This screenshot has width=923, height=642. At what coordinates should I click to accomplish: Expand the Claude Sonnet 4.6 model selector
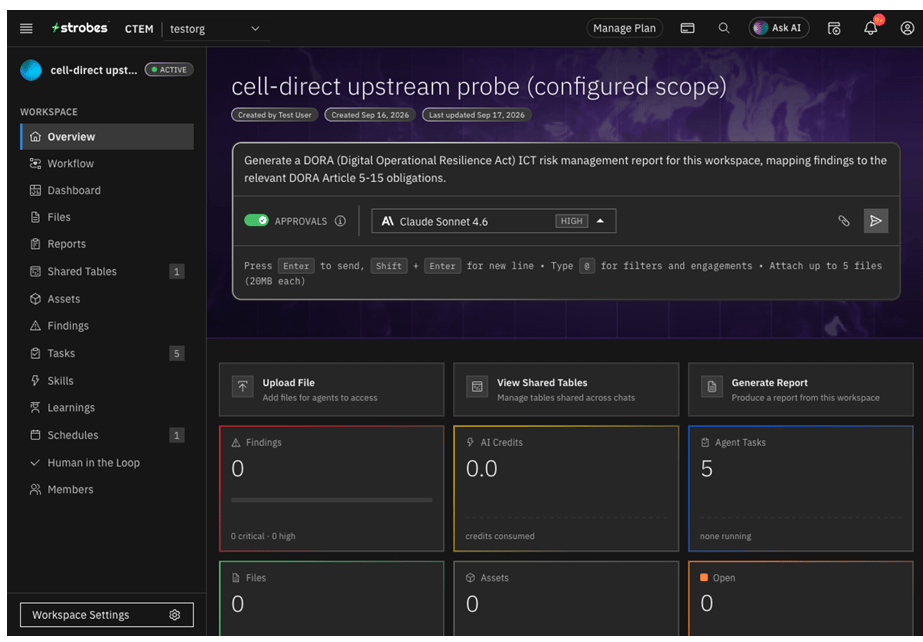[x=493, y=221]
